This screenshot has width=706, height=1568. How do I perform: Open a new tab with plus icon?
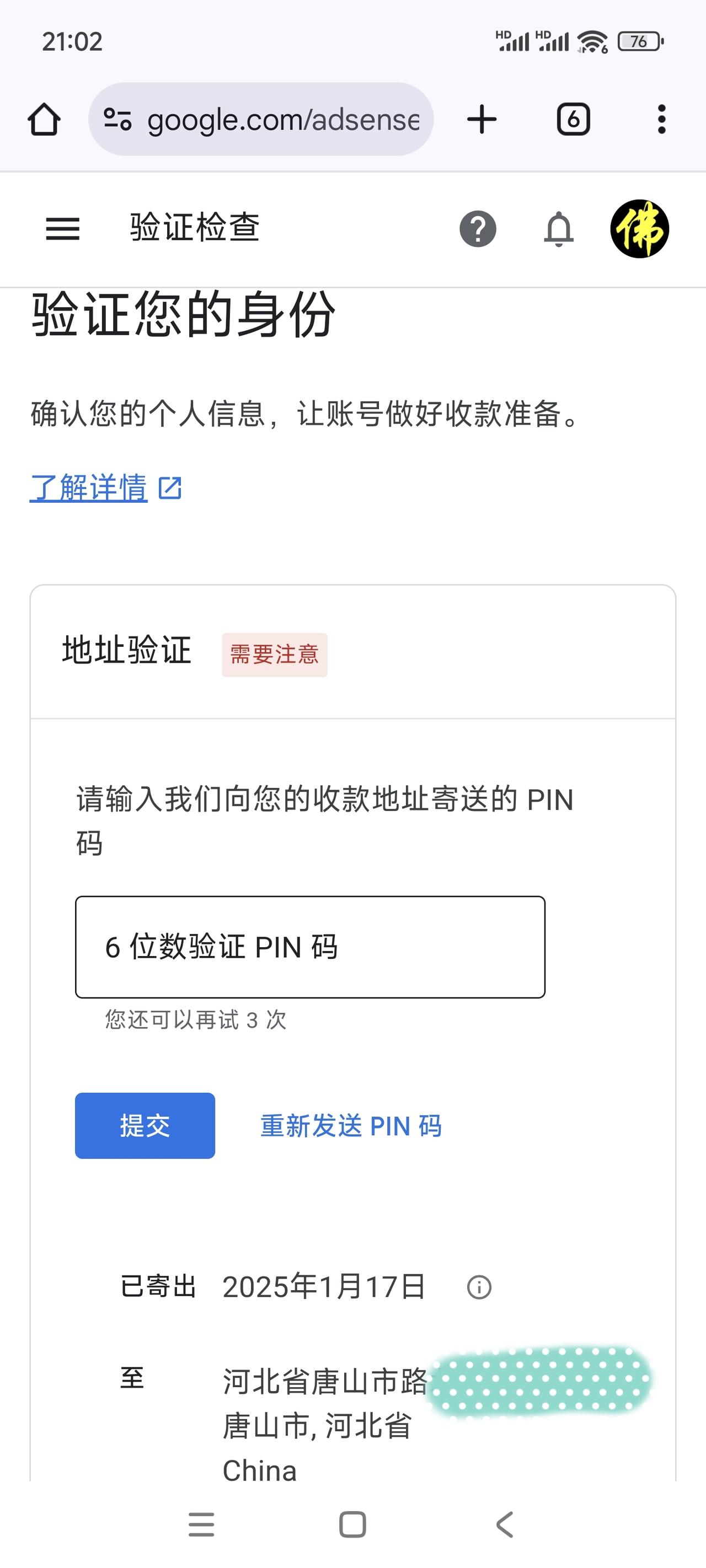point(482,119)
